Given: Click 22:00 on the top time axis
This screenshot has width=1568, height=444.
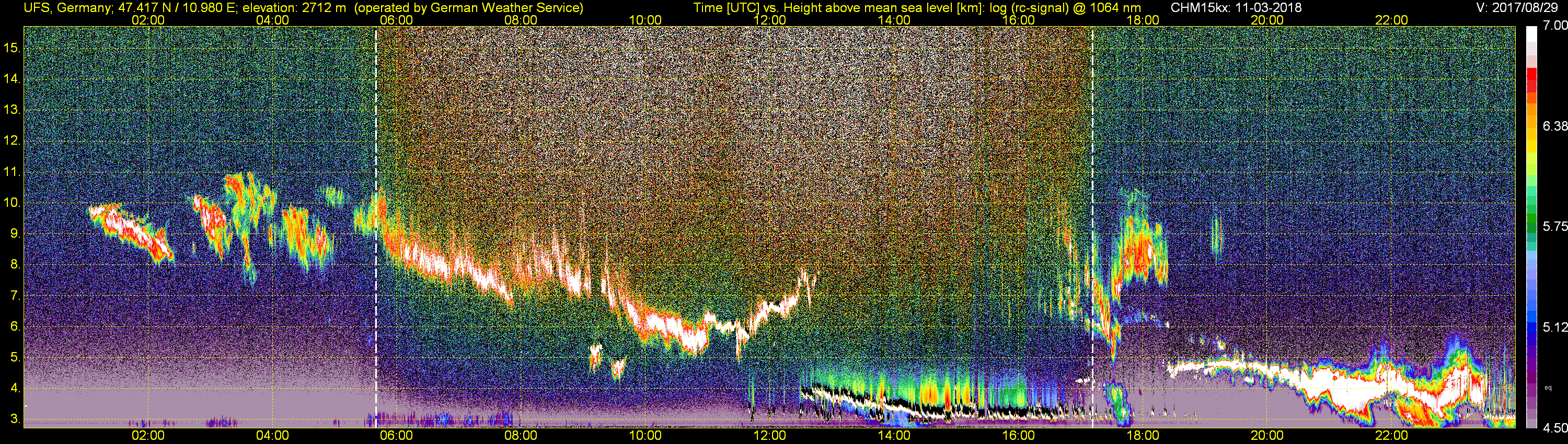Looking at the screenshot, I should (x=1391, y=20).
